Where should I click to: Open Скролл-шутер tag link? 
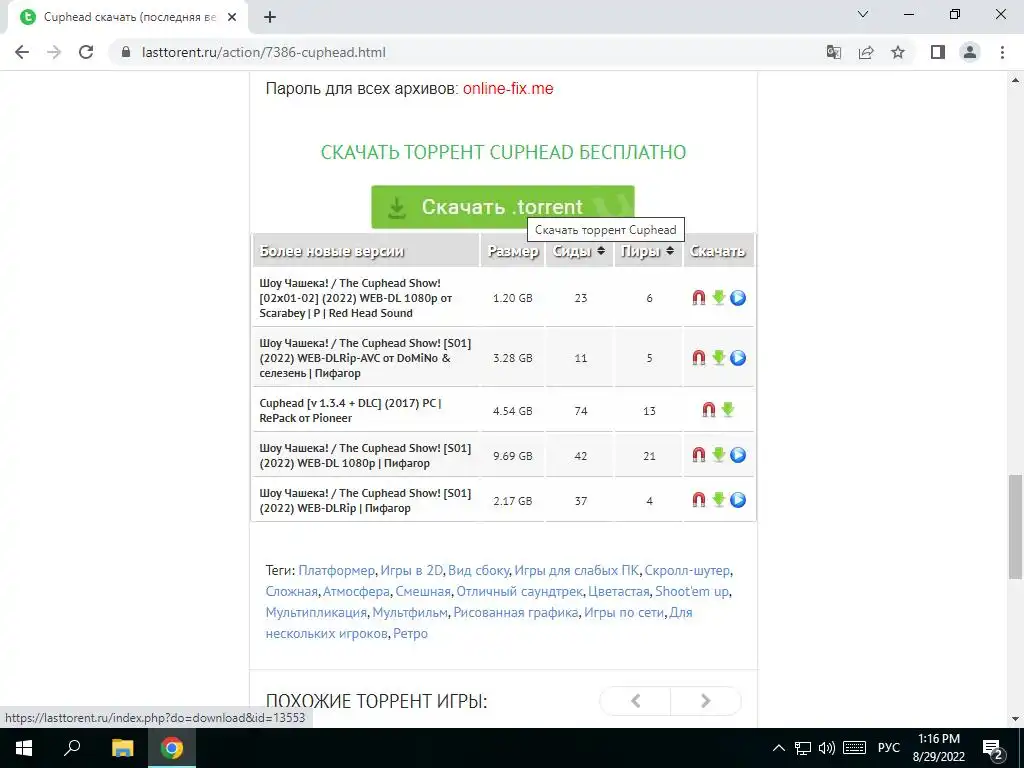(687, 570)
